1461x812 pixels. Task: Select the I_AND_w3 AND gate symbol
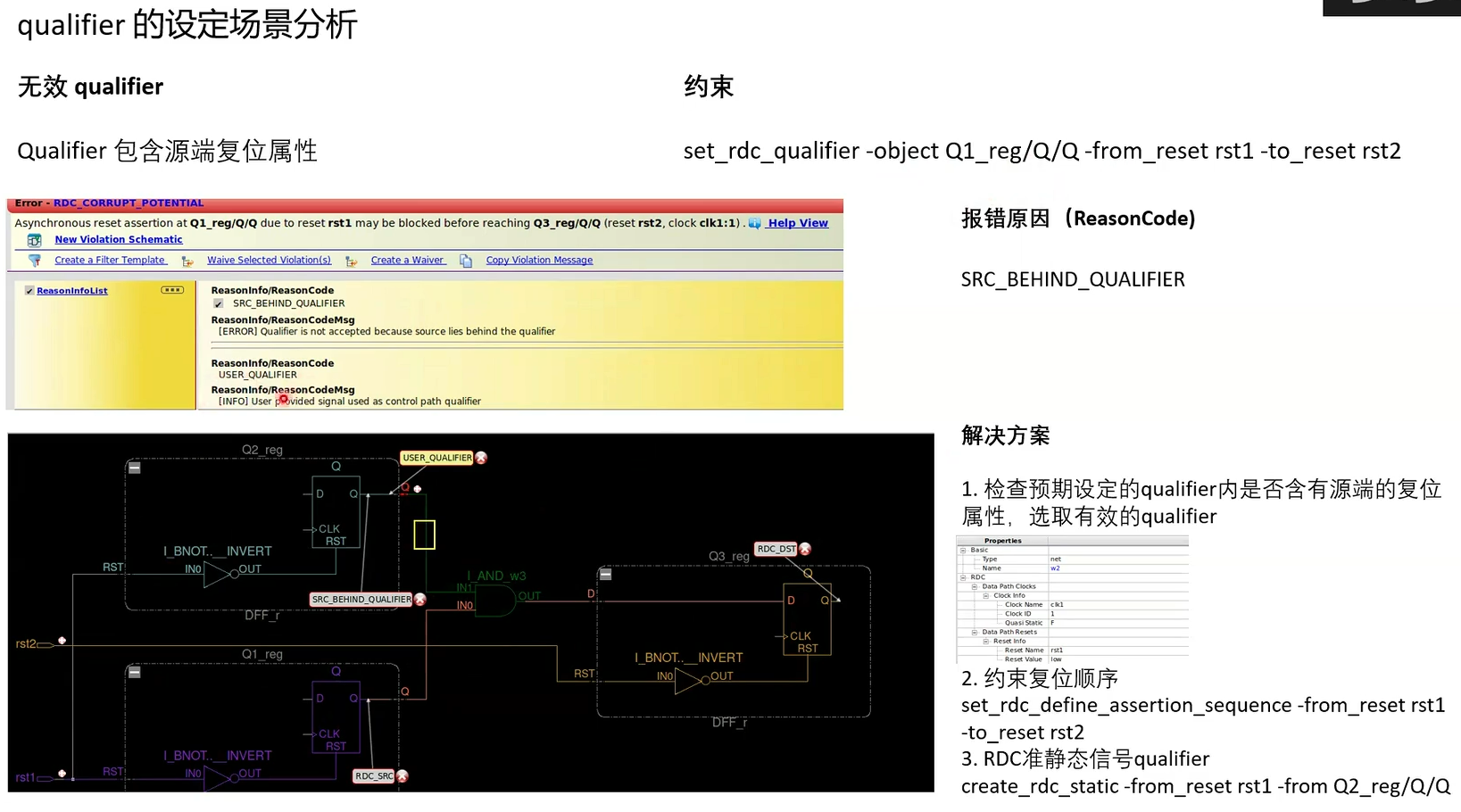[496, 601]
